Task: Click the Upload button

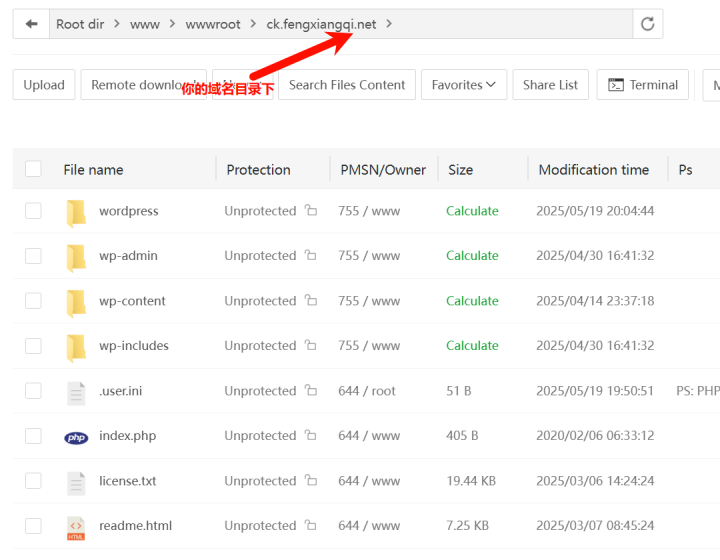Action: [x=44, y=84]
